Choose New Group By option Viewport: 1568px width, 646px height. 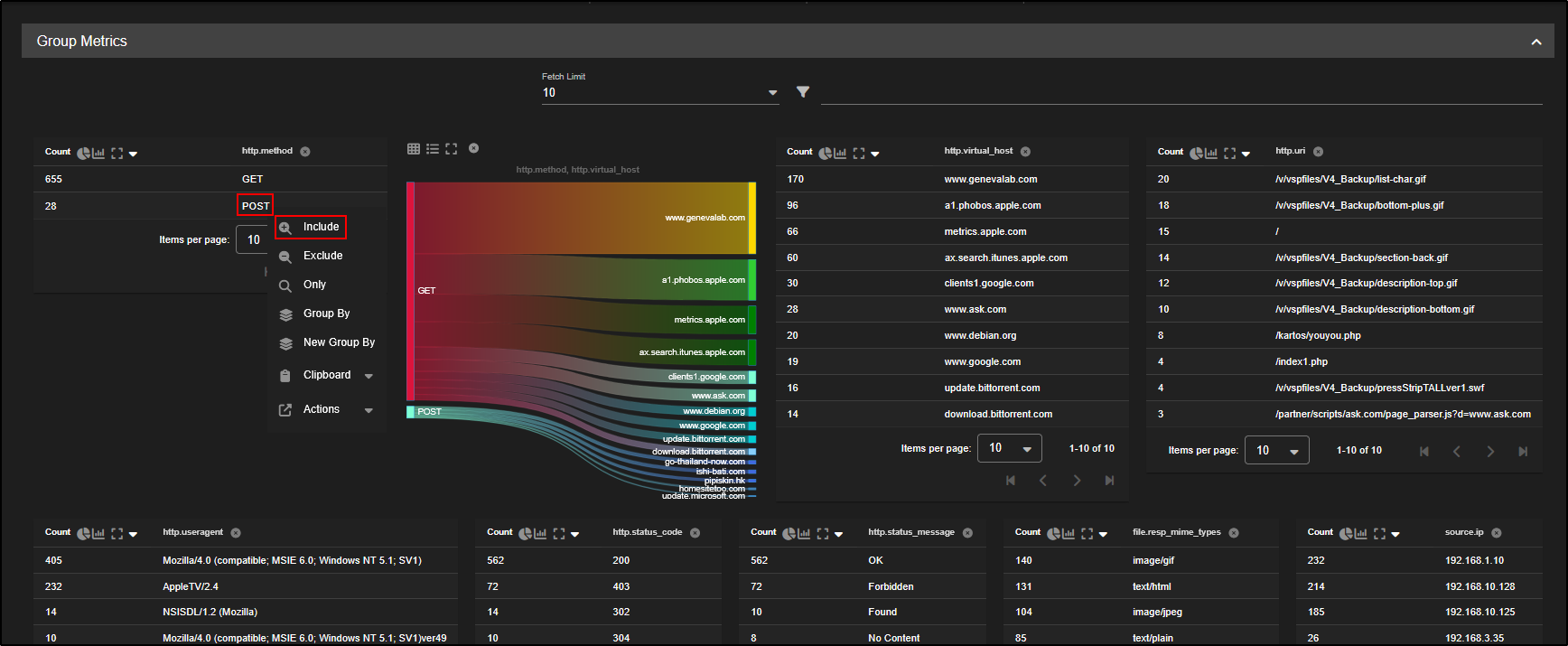339,342
